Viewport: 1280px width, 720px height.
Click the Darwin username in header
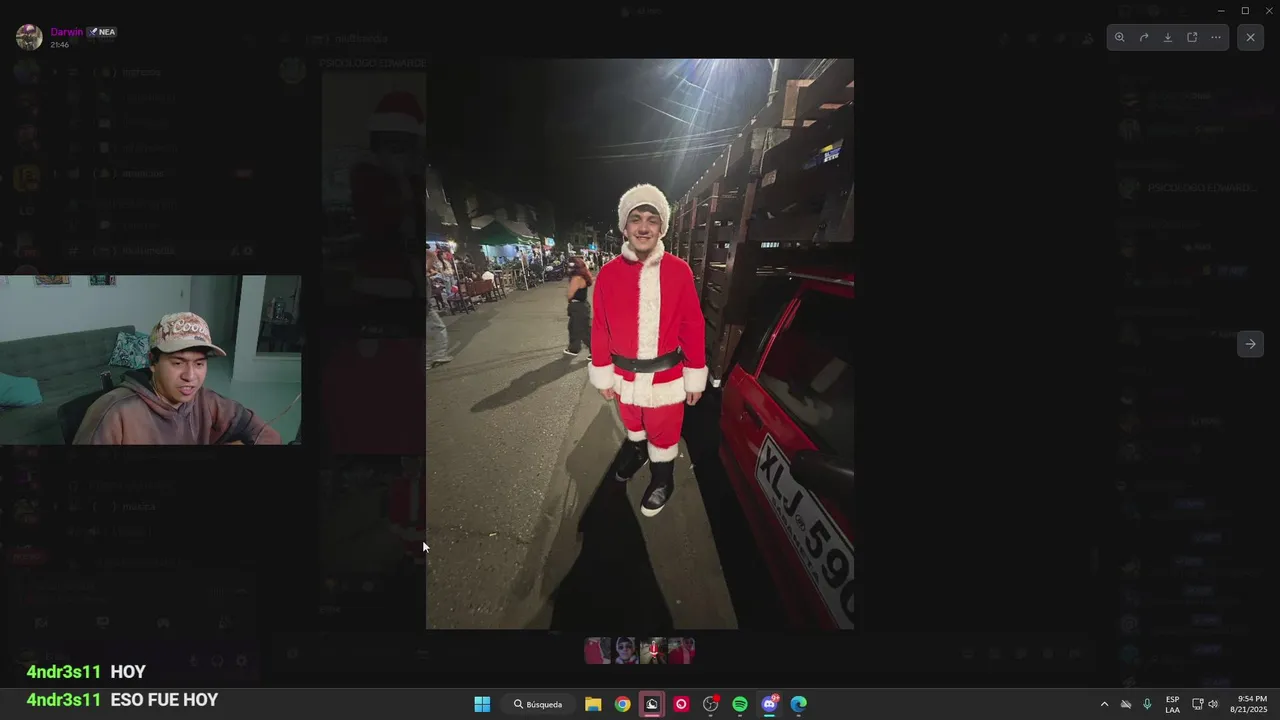pos(67,32)
